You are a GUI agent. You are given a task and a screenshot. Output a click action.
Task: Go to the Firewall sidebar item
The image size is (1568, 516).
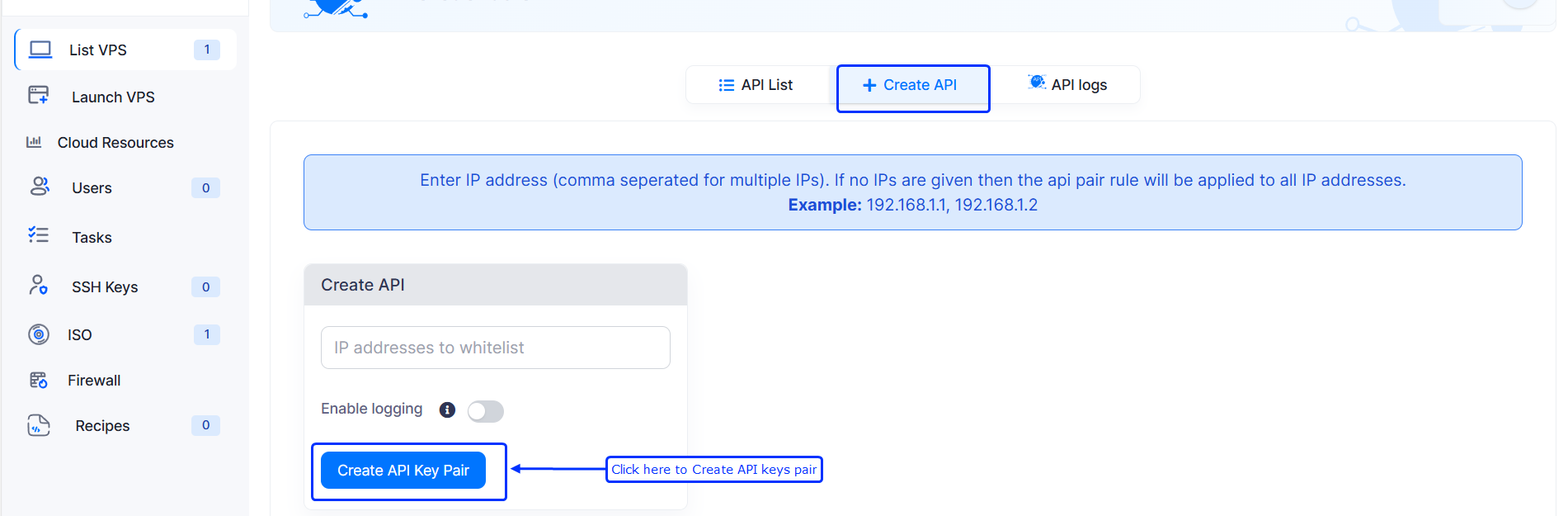pyautogui.click(x=94, y=381)
